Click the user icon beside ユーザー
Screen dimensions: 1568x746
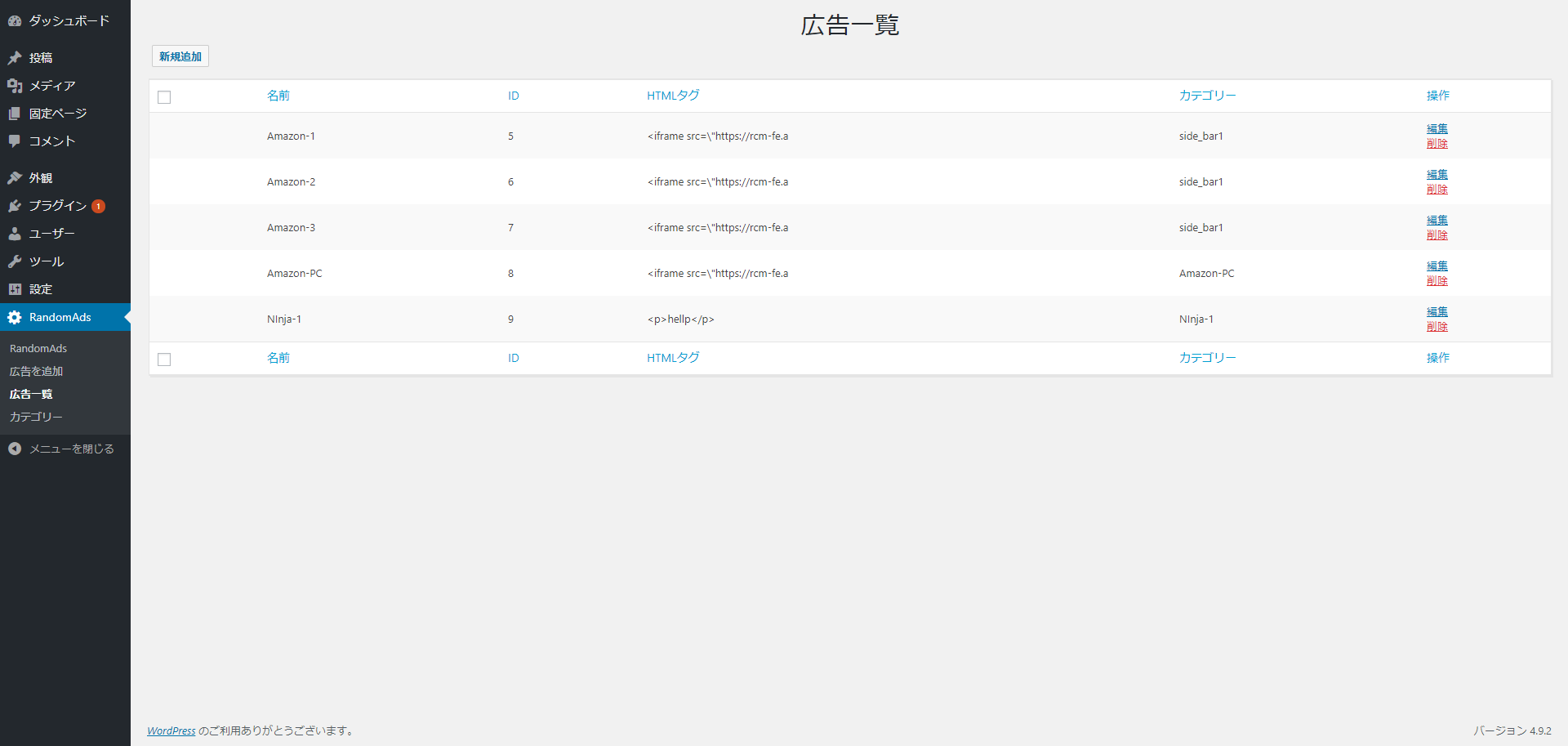click(15, 234)
